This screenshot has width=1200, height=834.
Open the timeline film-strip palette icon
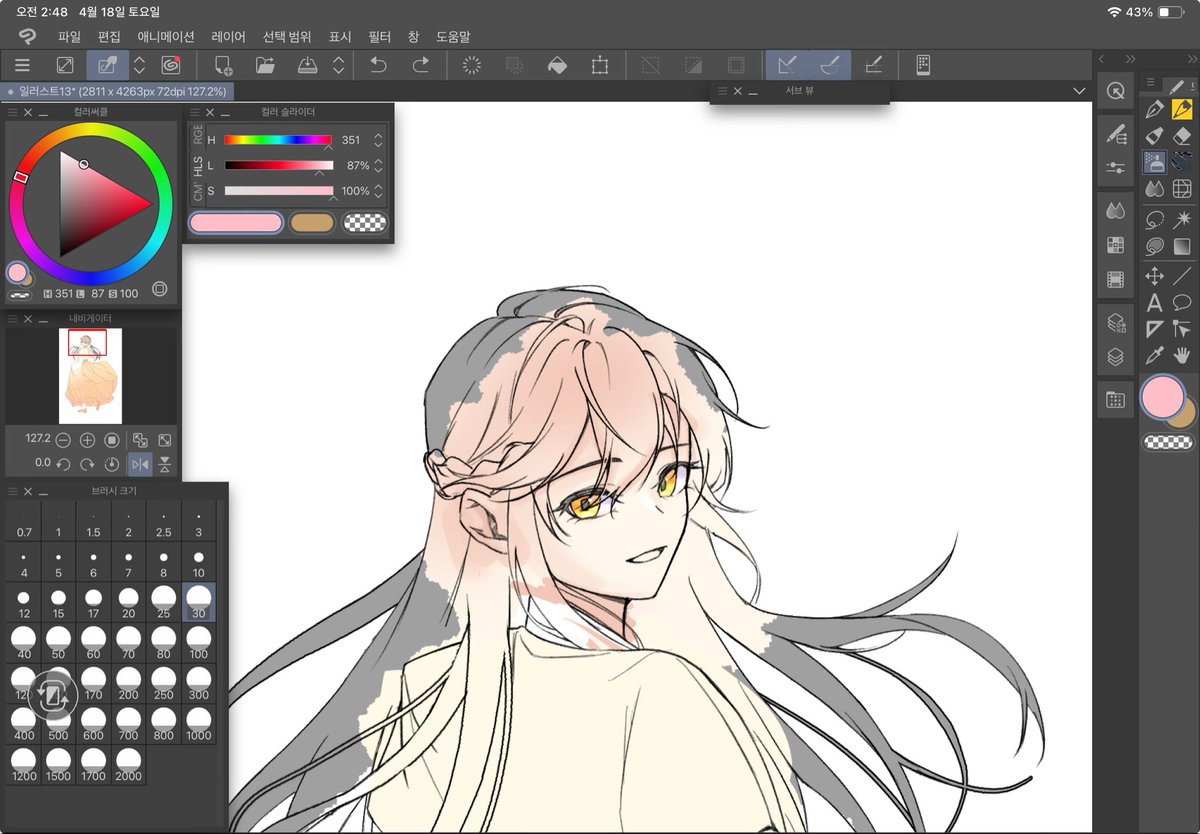tap(1116, 279)
